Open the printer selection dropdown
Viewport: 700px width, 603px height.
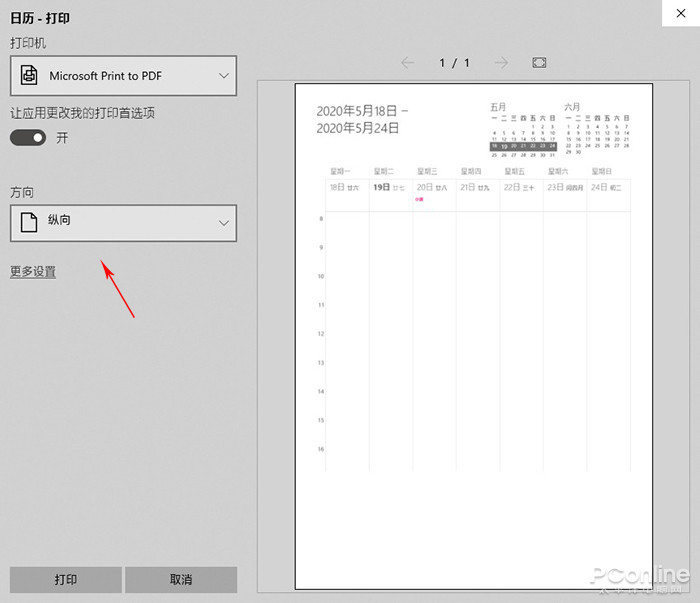(x=123, y=76)
